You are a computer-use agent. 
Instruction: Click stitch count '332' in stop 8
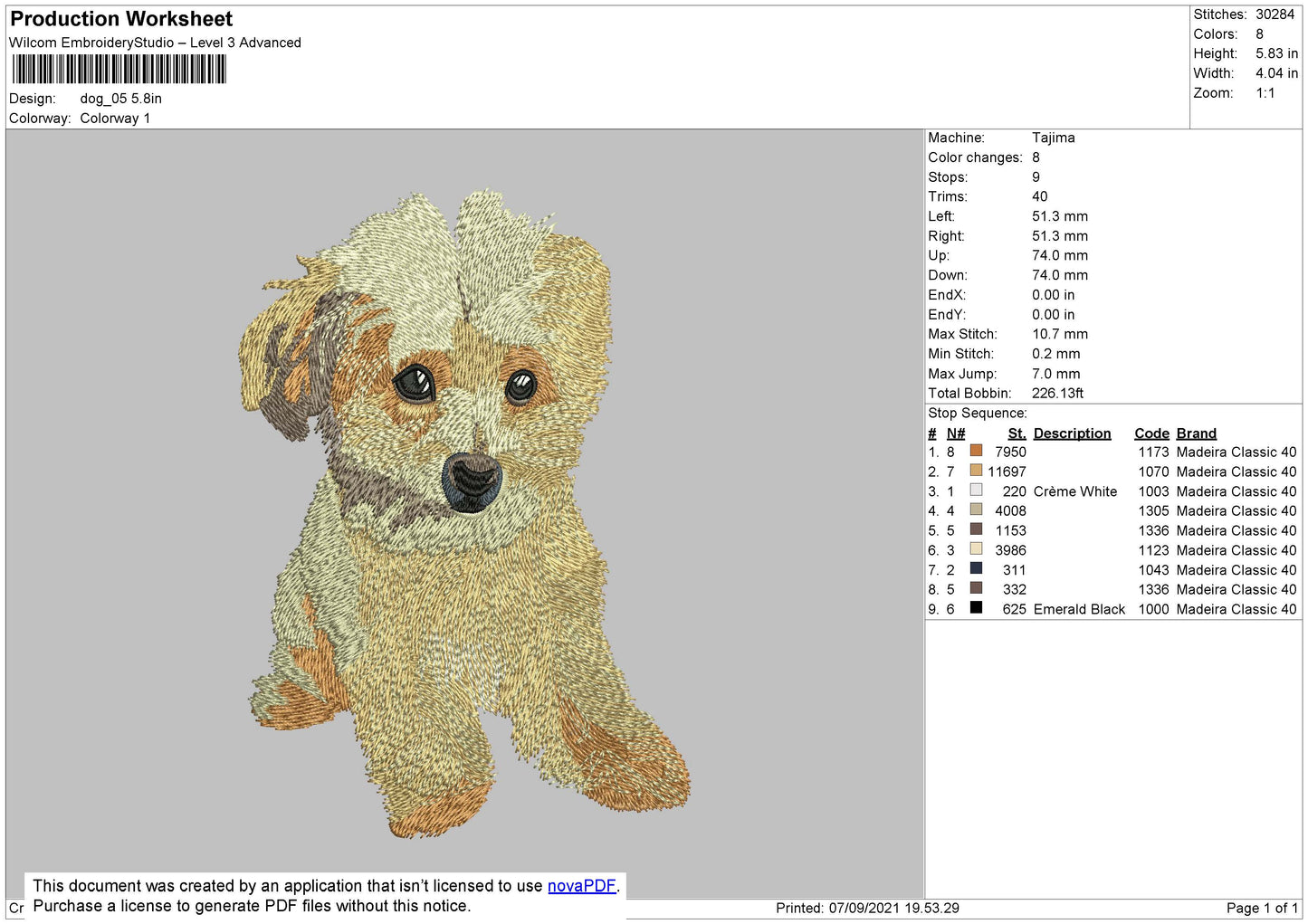tap(1014, 590)
